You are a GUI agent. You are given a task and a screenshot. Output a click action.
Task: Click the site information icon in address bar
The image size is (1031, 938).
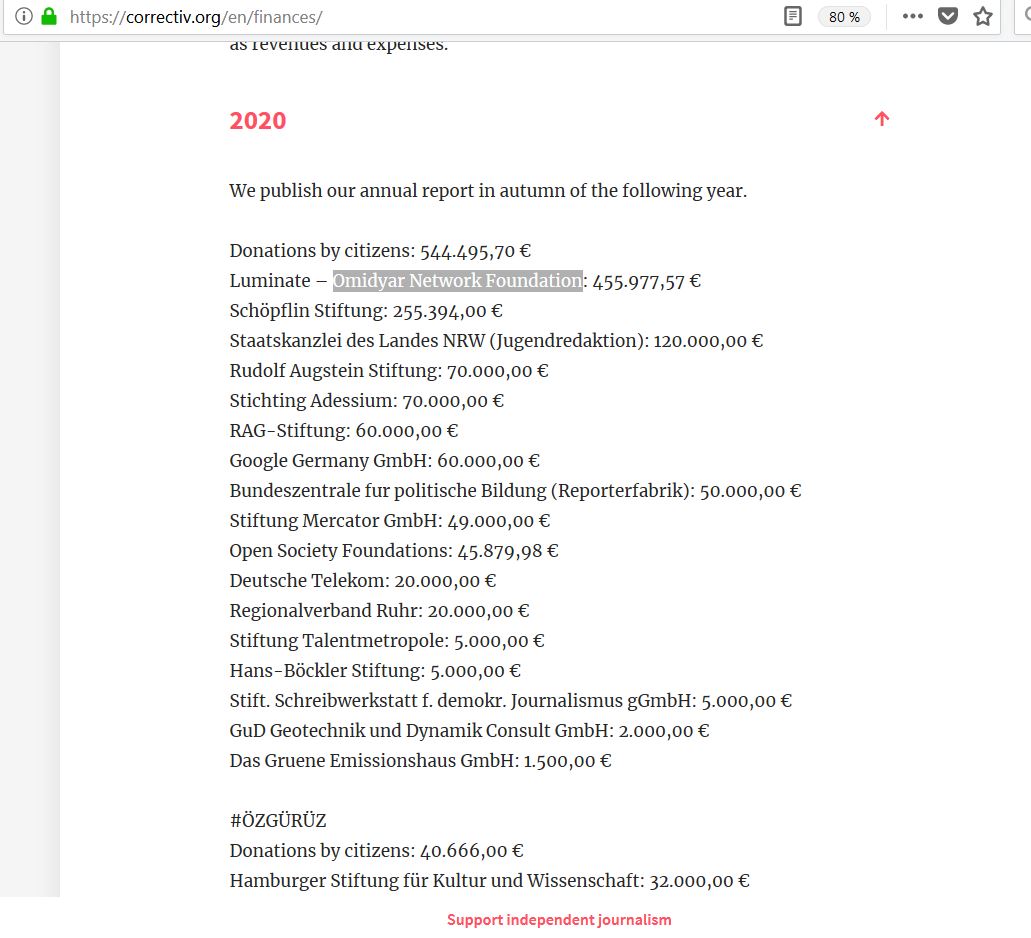pos(24,16)
